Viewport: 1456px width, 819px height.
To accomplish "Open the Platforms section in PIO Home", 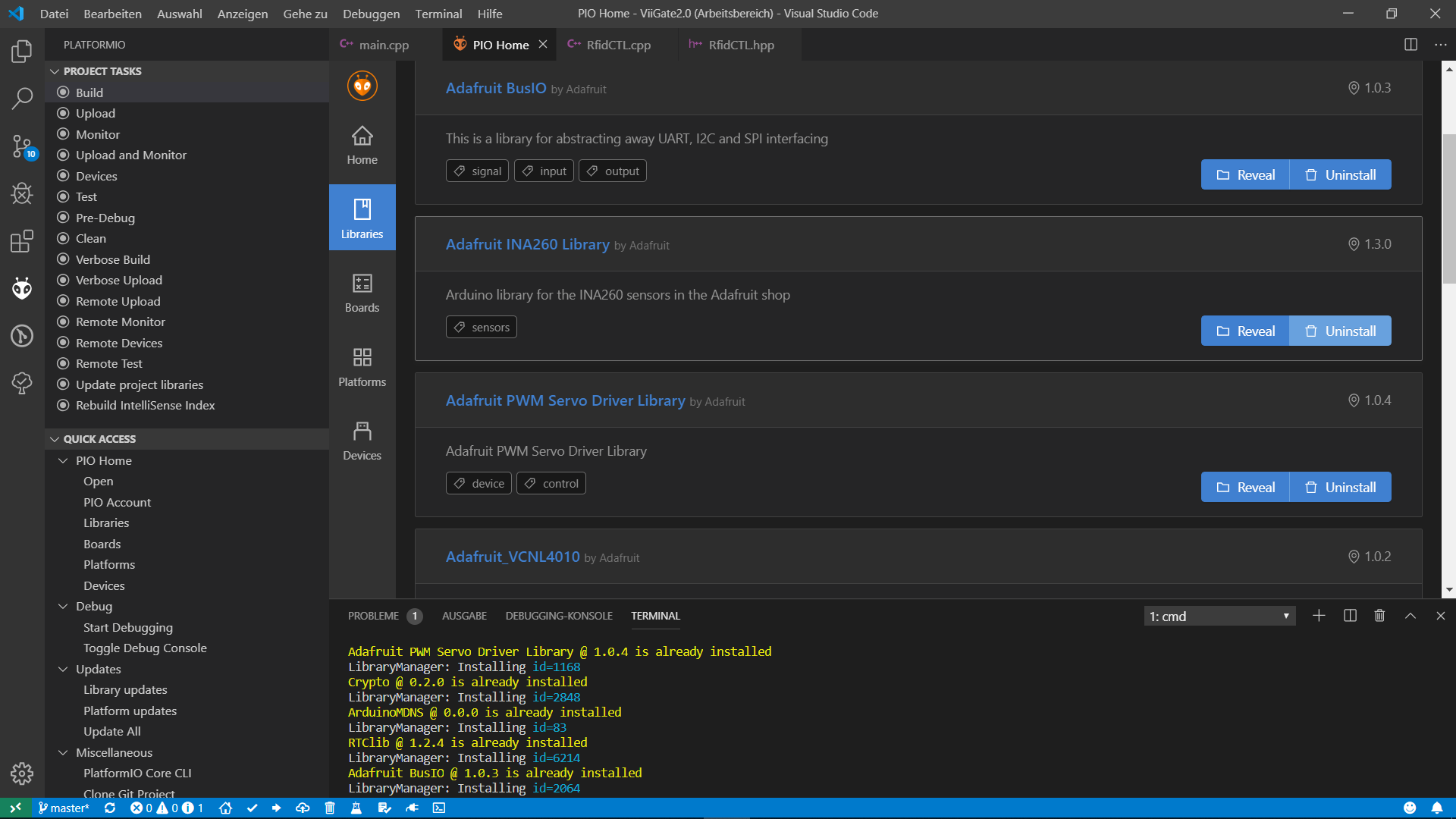I will click(362, 366).
